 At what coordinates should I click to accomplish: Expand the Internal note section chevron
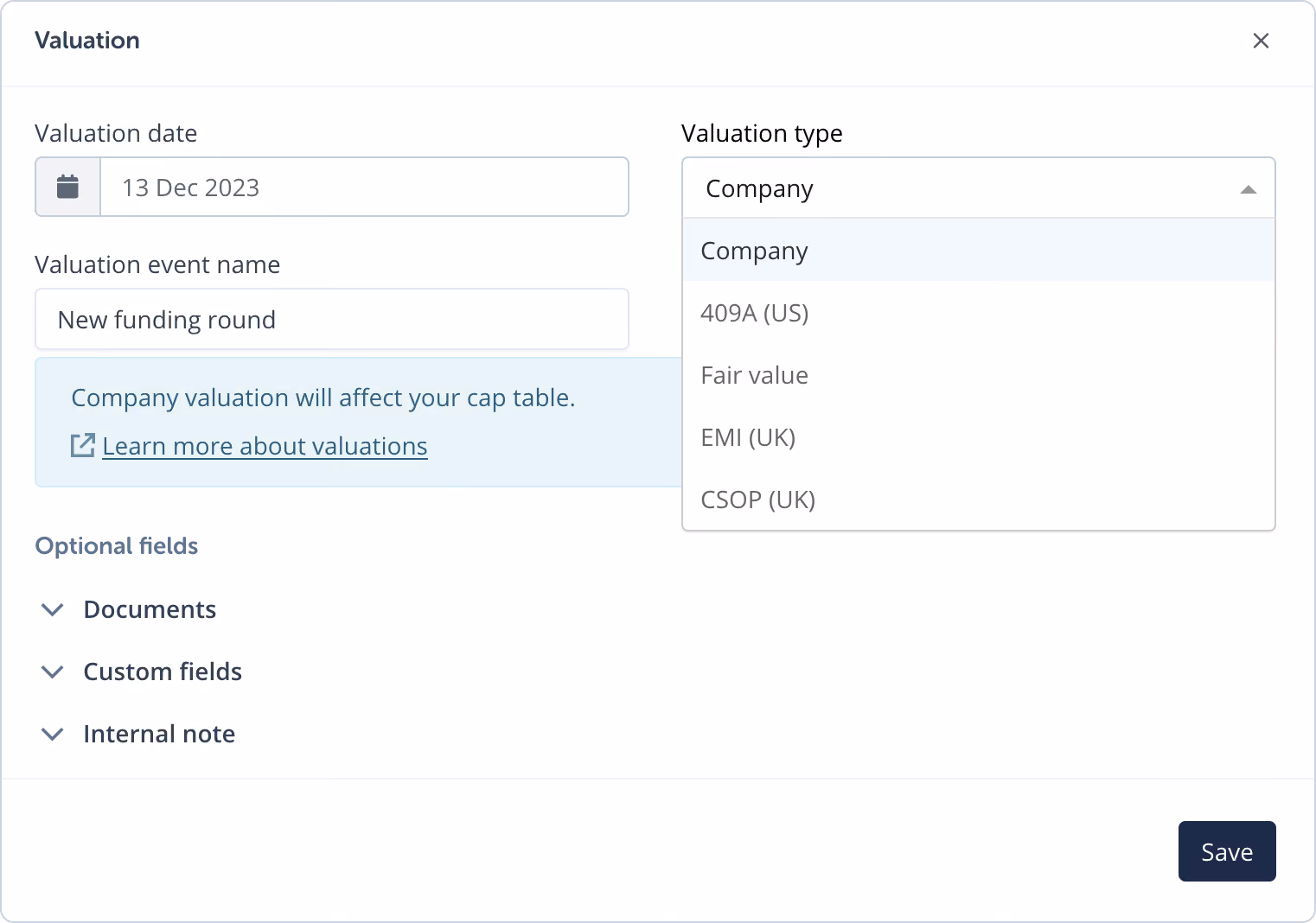pos(53,734)
